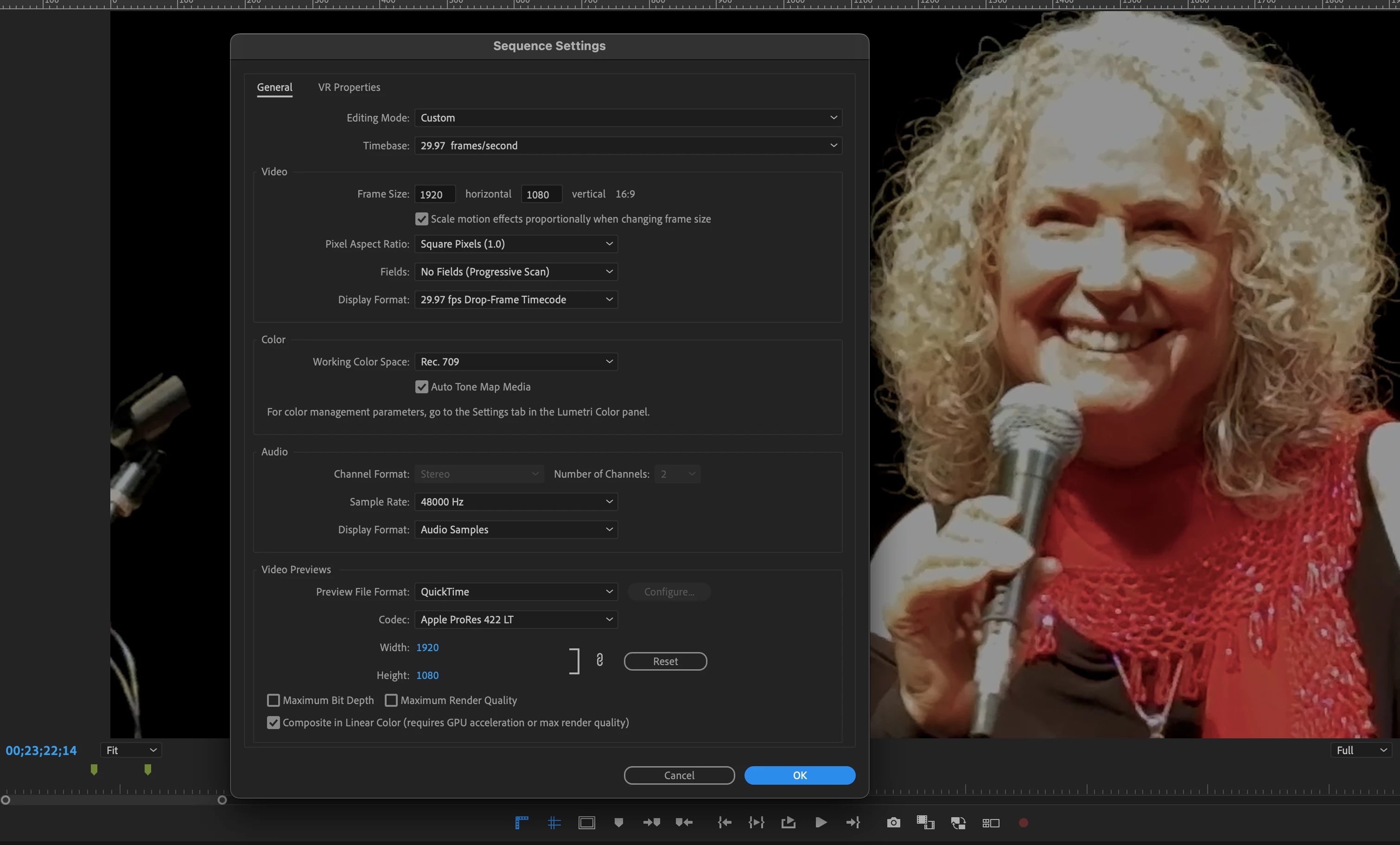
Task: Enable the Maximum Bit Depth checkbox
Action: 274,700
